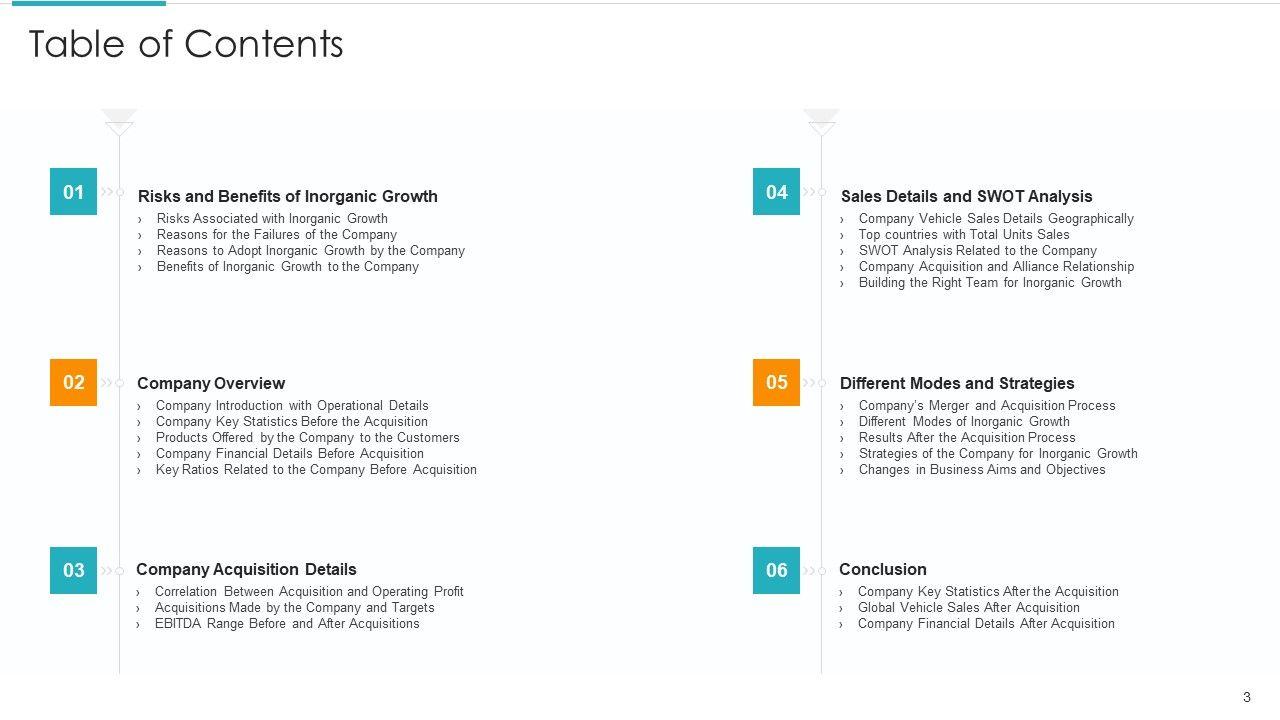The height and width of the screenshot is (720, 1280).
Task: Click the teal 03 number box
Action: point(73,570)
